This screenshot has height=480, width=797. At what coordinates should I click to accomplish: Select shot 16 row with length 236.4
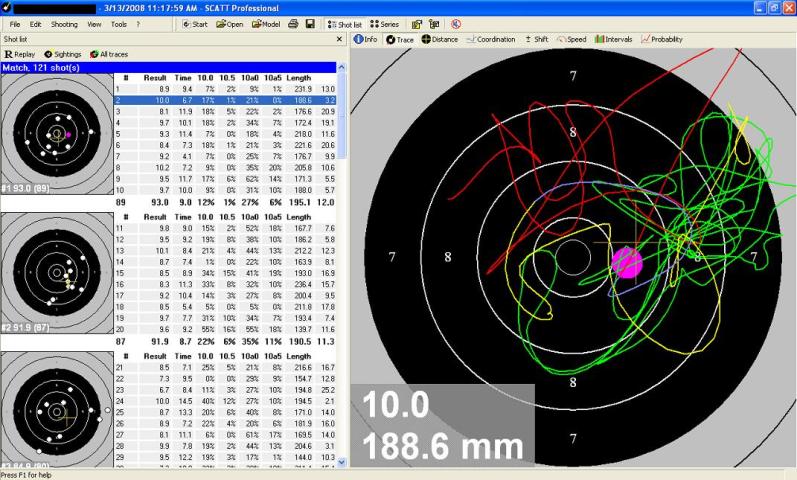225,284
